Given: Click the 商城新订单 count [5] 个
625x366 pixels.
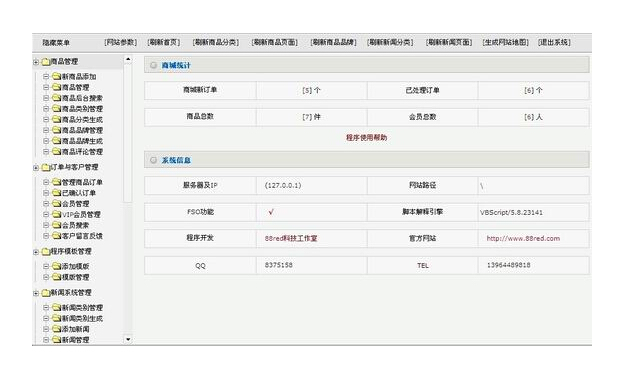Looking at the screenshot, I should [311, 91].
